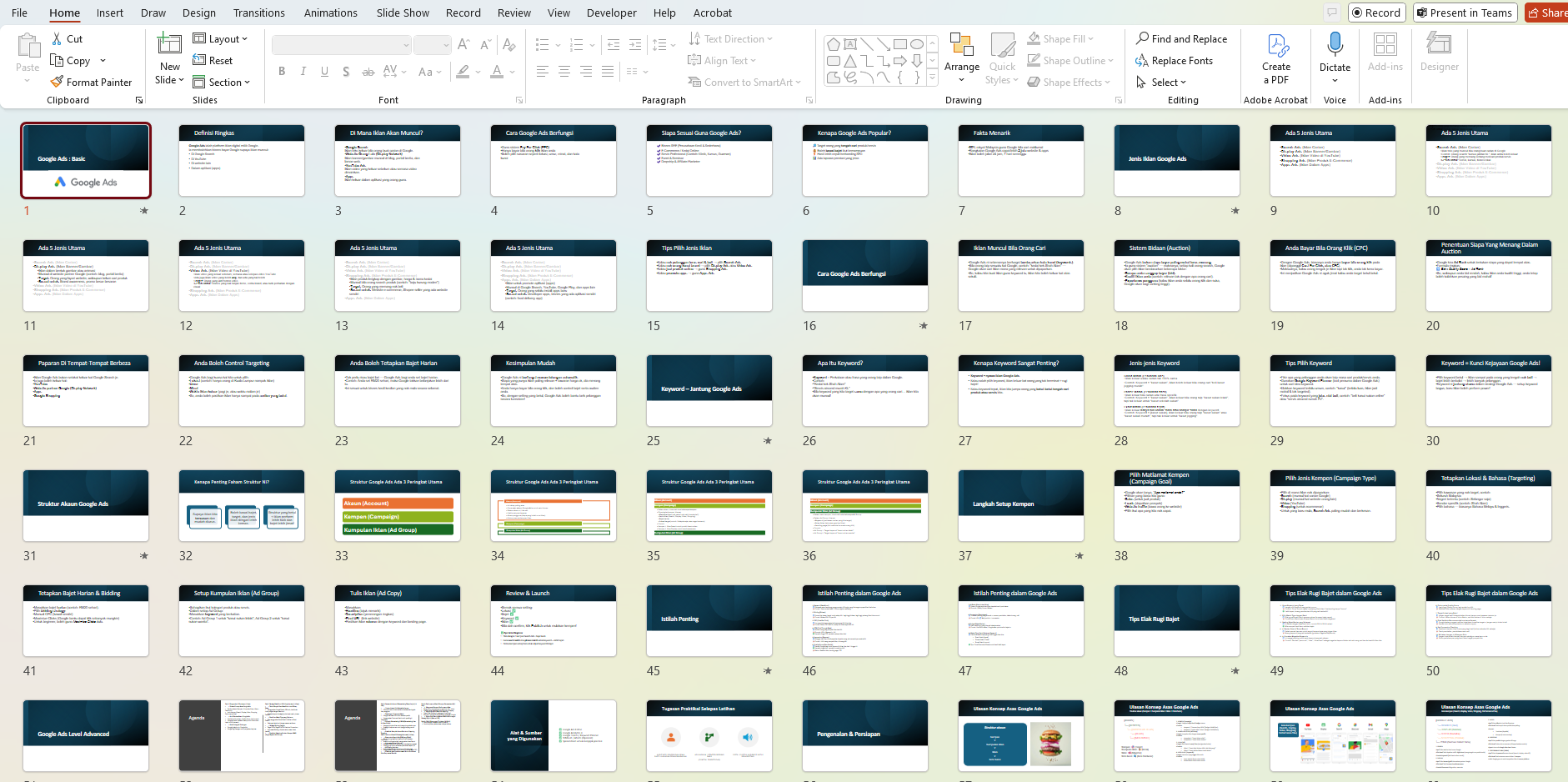Viewport: 1568px width, 782px height.
Task: Increase font size icon
Action: (463, 45)
